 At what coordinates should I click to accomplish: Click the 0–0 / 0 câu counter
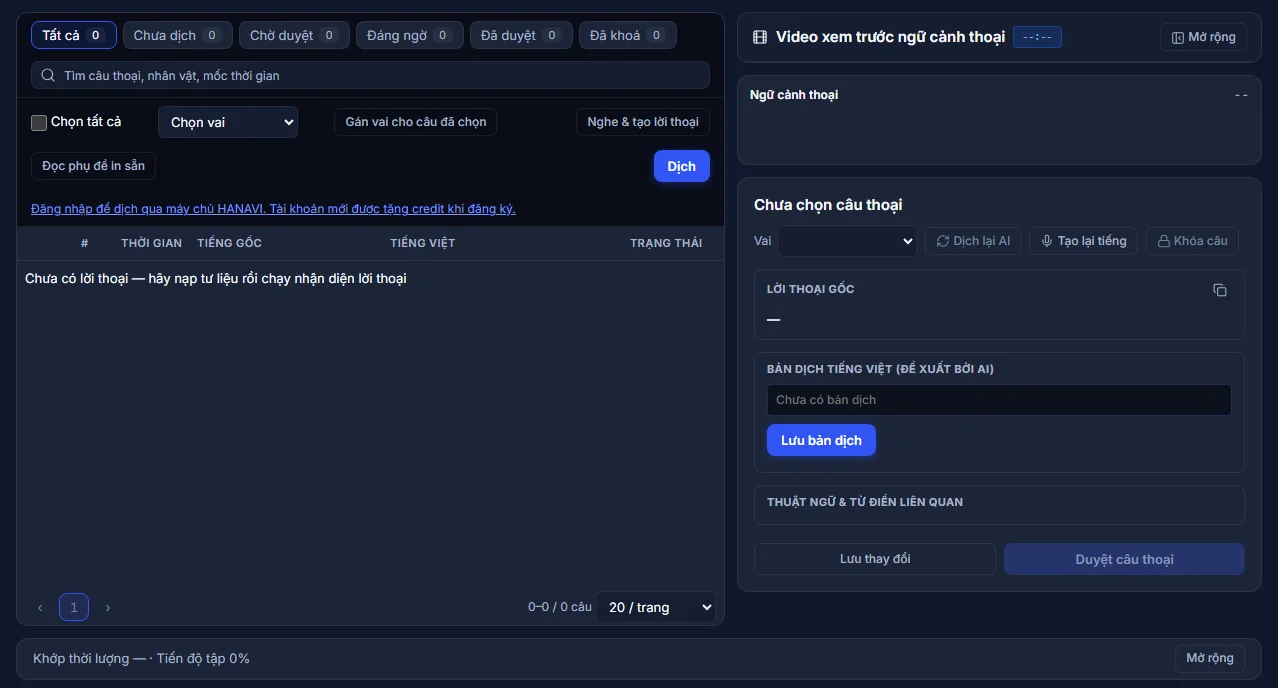pos(560,607)
